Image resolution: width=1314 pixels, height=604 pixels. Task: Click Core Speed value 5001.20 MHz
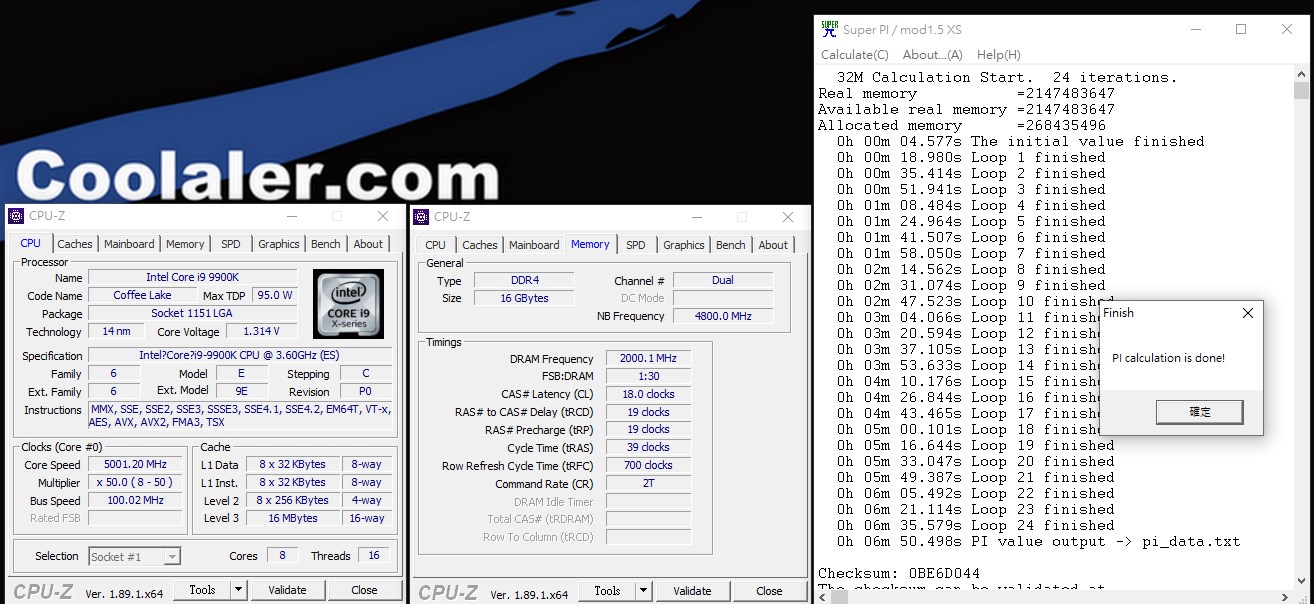click(x=135, y=464)
